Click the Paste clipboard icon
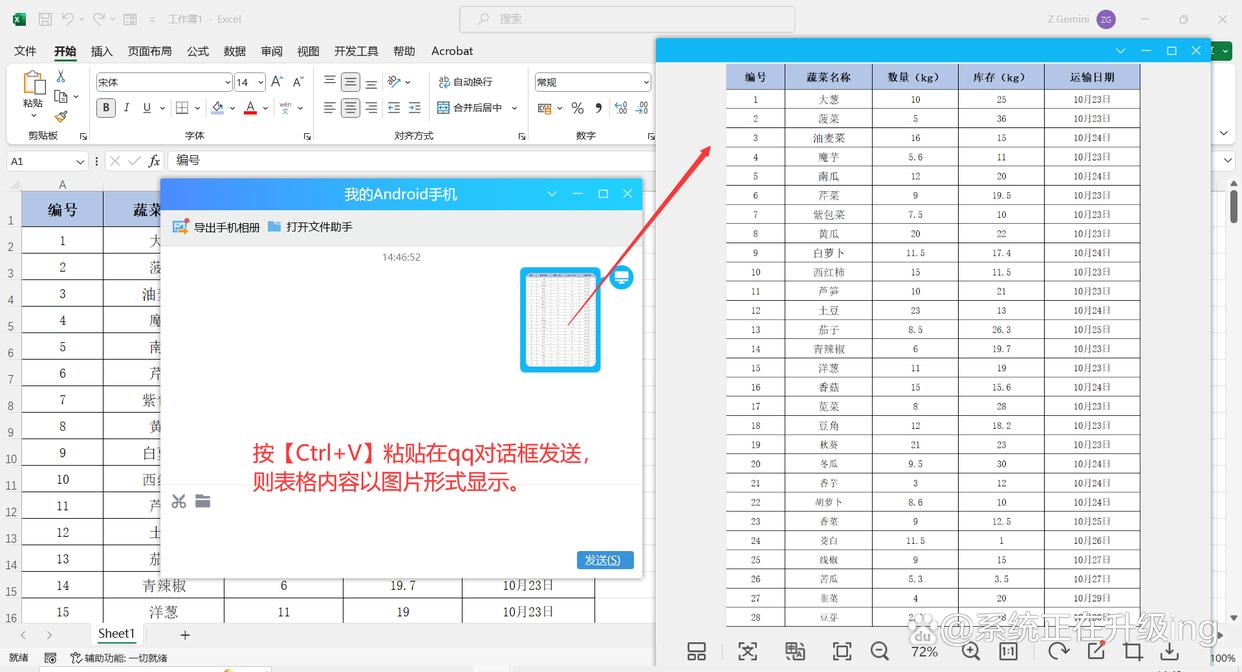This screenshot has height=672, width=1242. click(x=33, y=83)
